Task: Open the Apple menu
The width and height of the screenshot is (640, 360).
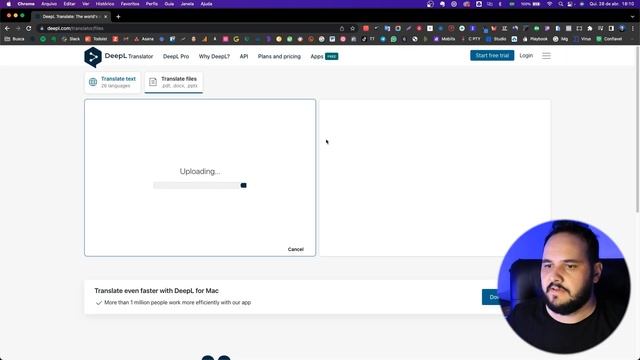Action: point(9,4)
